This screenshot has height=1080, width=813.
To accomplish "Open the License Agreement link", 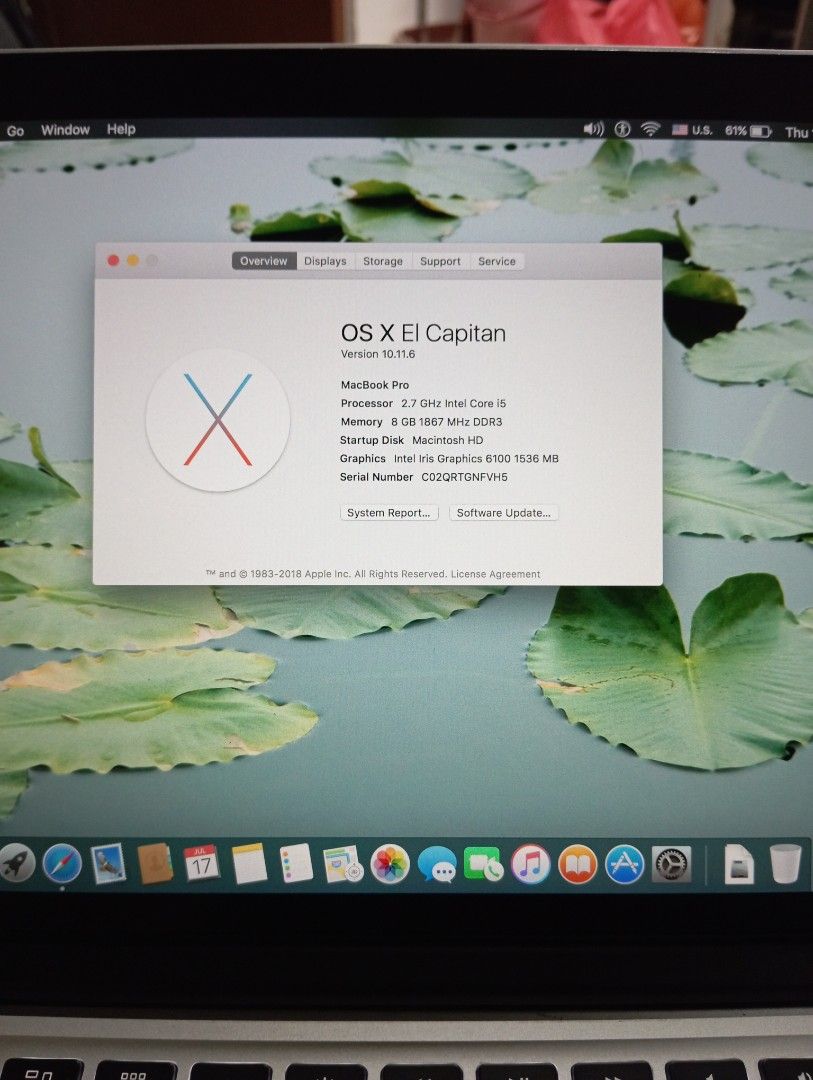I will pos(495,574).
